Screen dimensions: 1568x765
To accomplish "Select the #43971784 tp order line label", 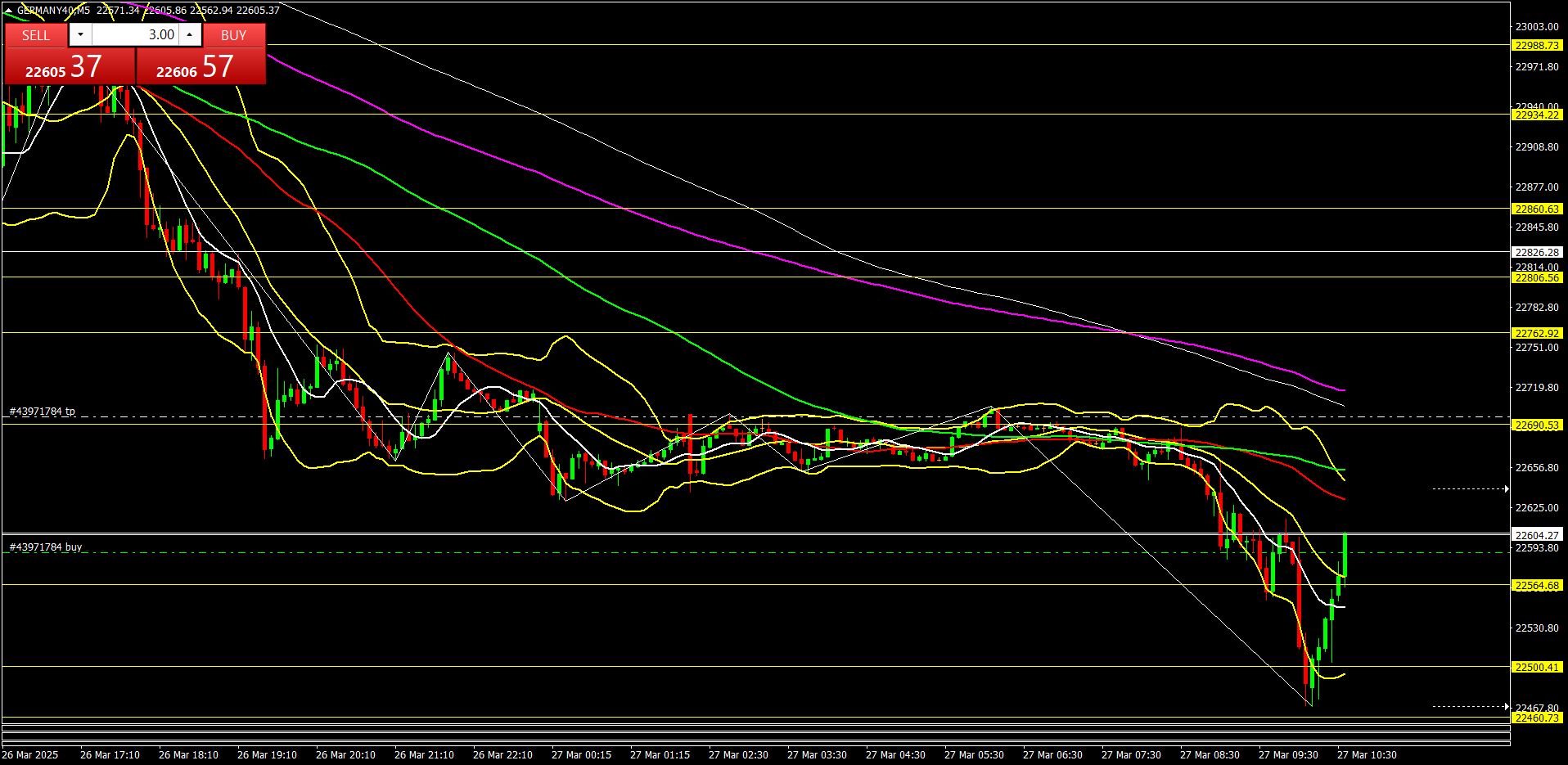I will (43, 412).
